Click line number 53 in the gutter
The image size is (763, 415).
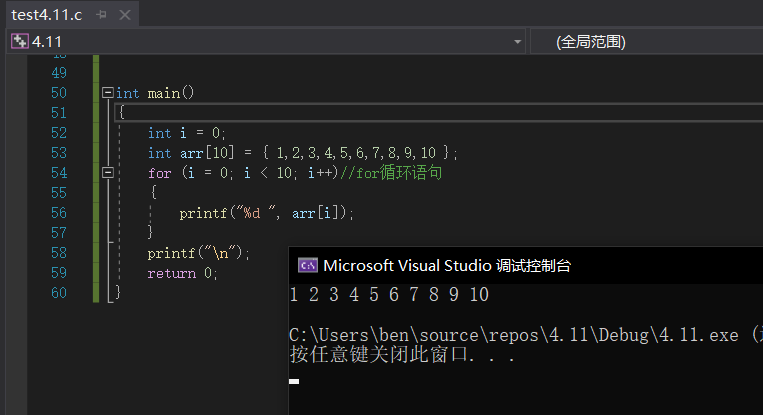[x=57, y=153]
